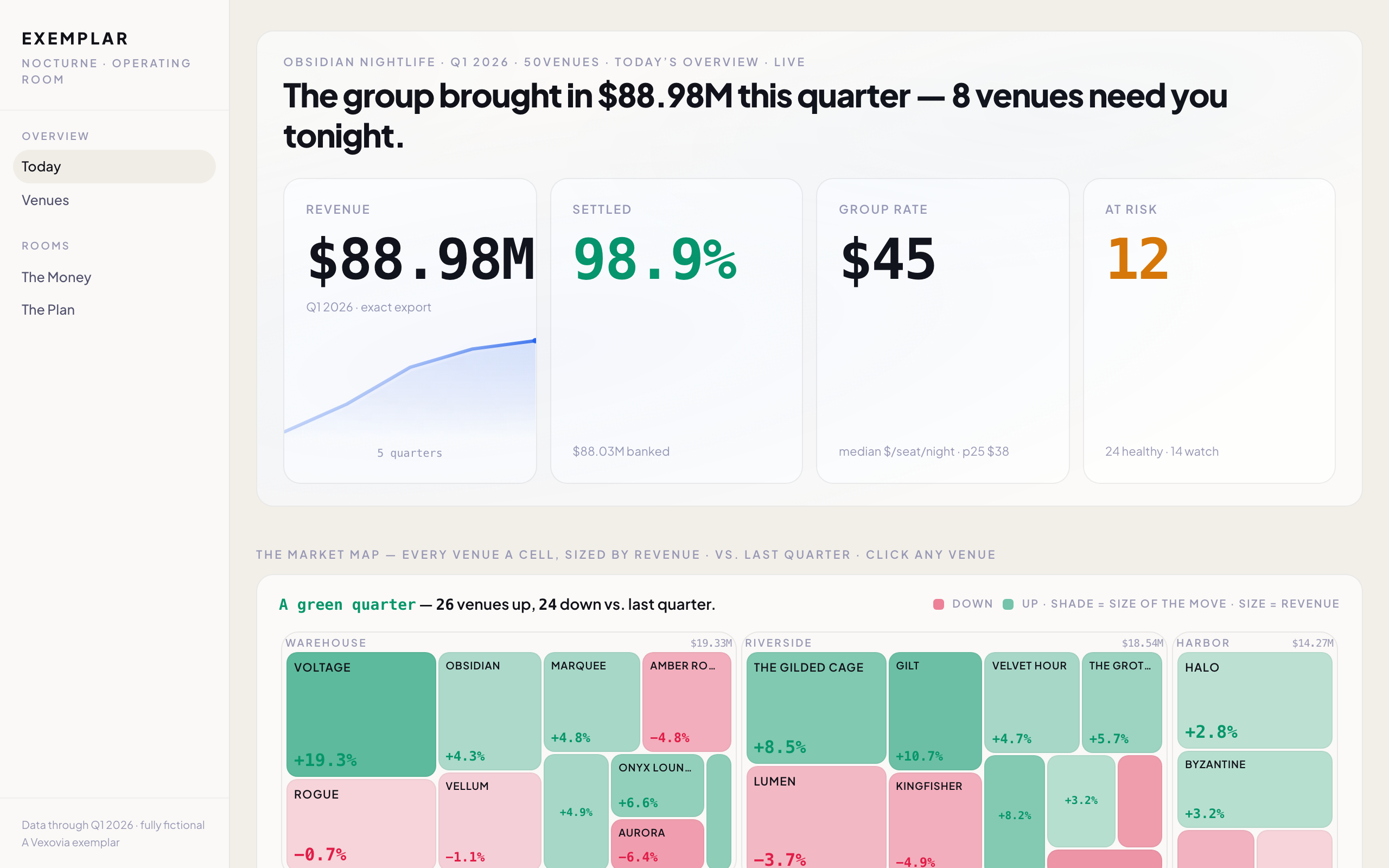This screenshot has height=868, width=1389.
Task: Click 'median $/seat/night · p25 $38' text
Action: pyautogui.click(x=923, y=451)
